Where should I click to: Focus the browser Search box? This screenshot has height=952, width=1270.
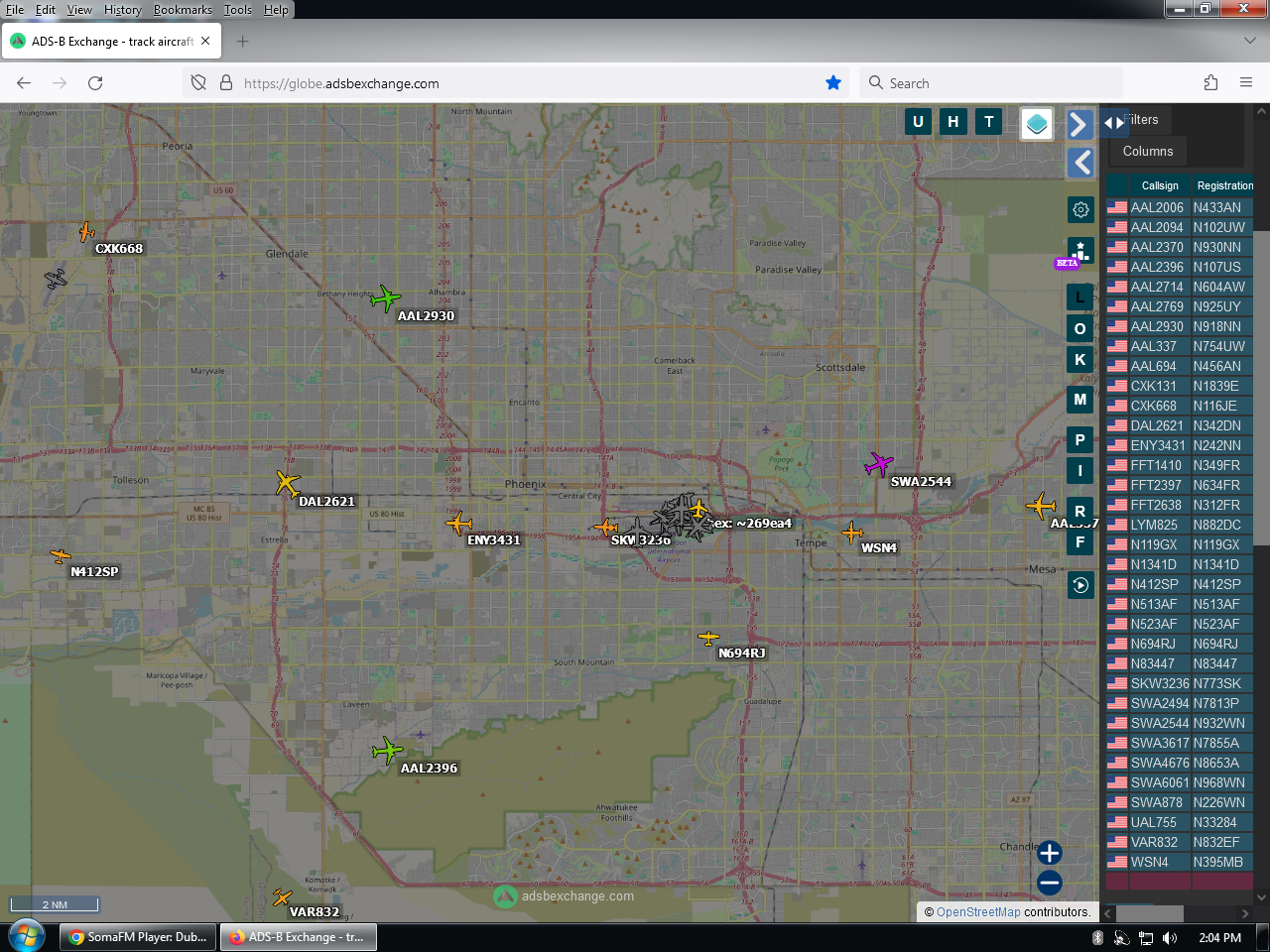click(991, 83)
